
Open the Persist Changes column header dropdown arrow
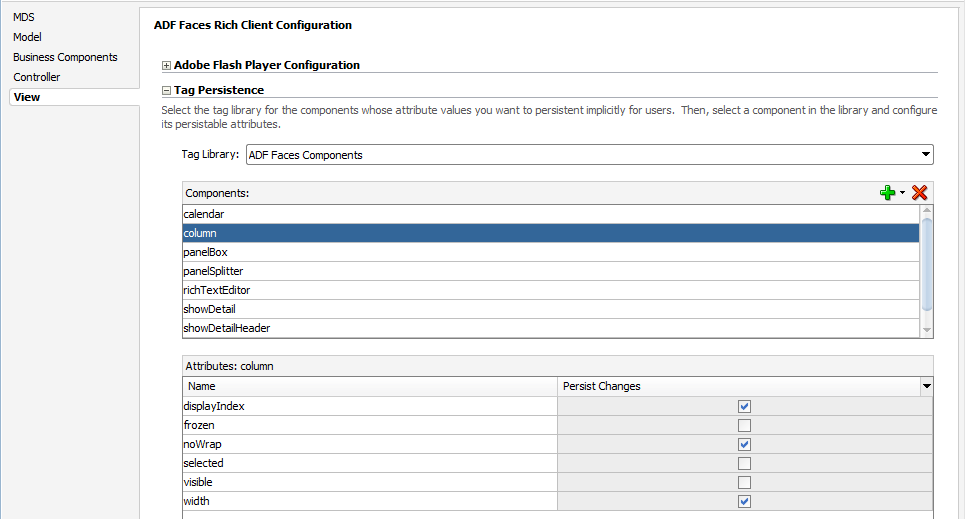[x=926, y=386]
